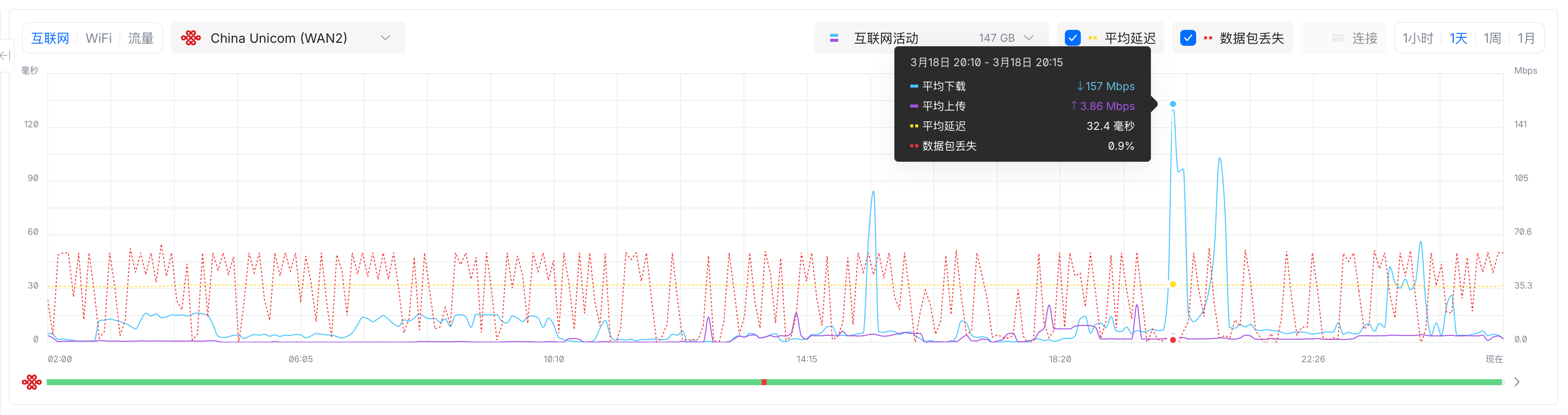This screenshot has width=1568, height=415.
Task: Collapse the sidebar with the left arrow icon
Action: (x=5, y=55)
